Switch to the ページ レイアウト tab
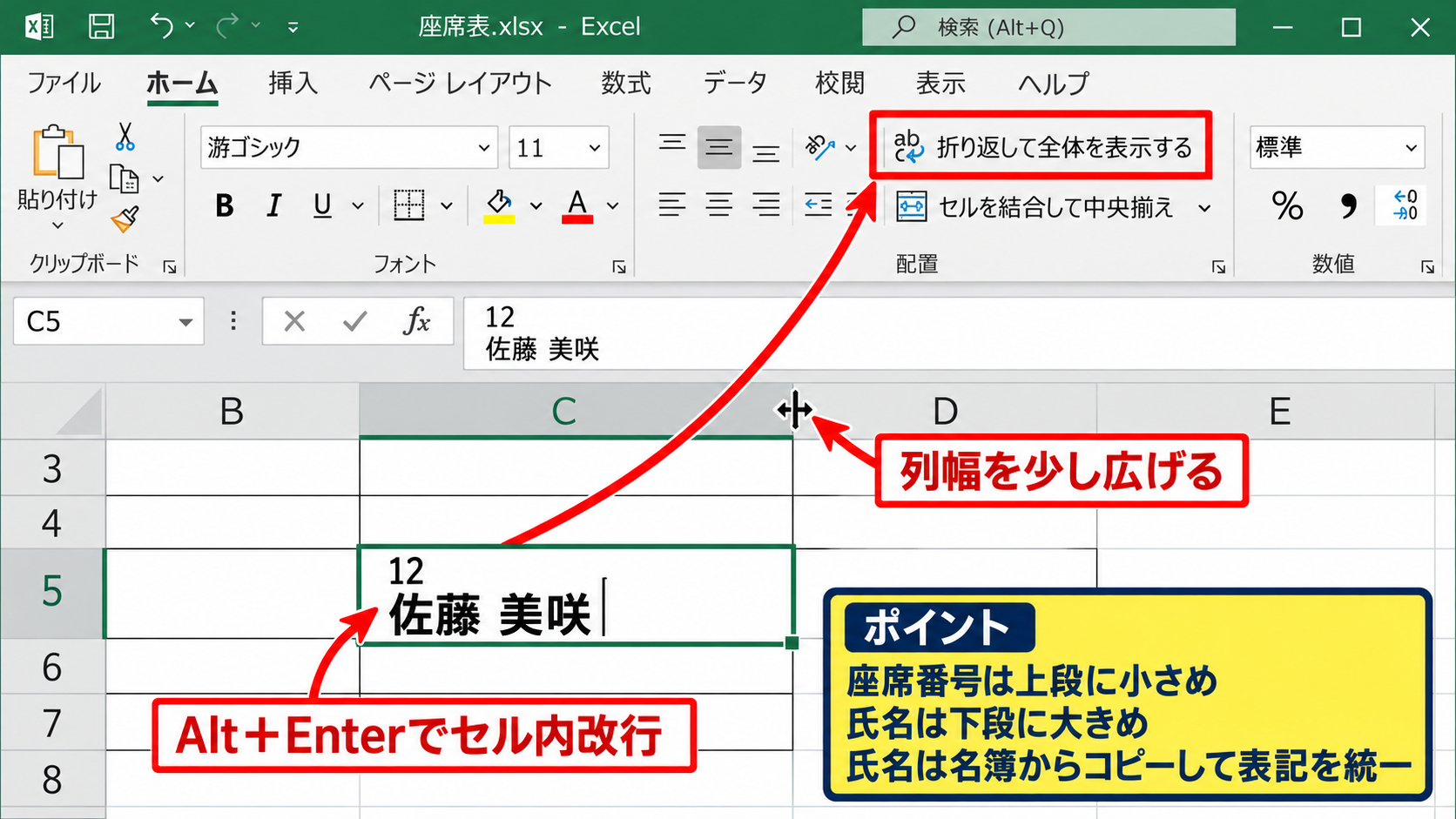This screenshot has height=819, width=1456. tap(460, 83)
